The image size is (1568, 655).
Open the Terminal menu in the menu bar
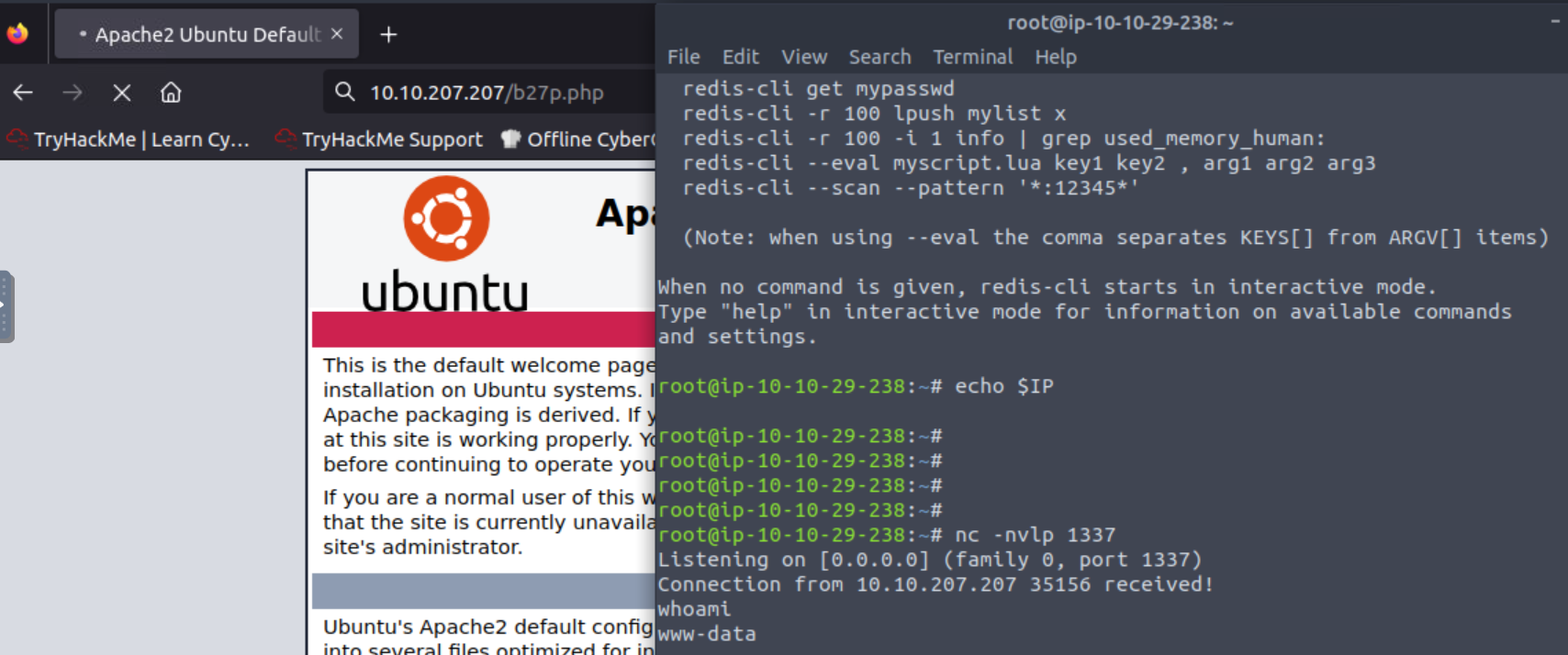(x=972, y=57)
